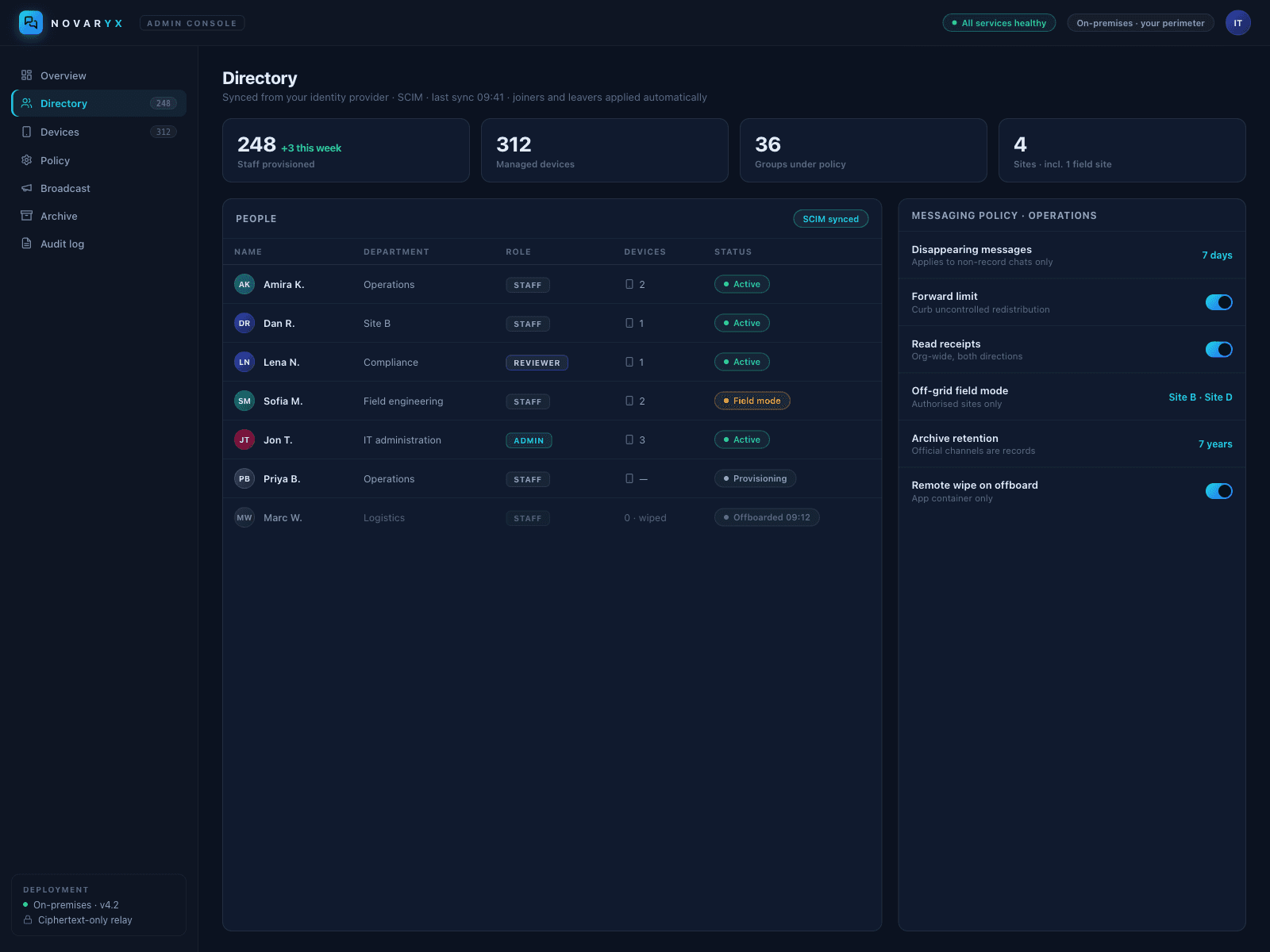1270x952 pixels.
Task: Open the Broadcast section
Action: pos(99,188)
